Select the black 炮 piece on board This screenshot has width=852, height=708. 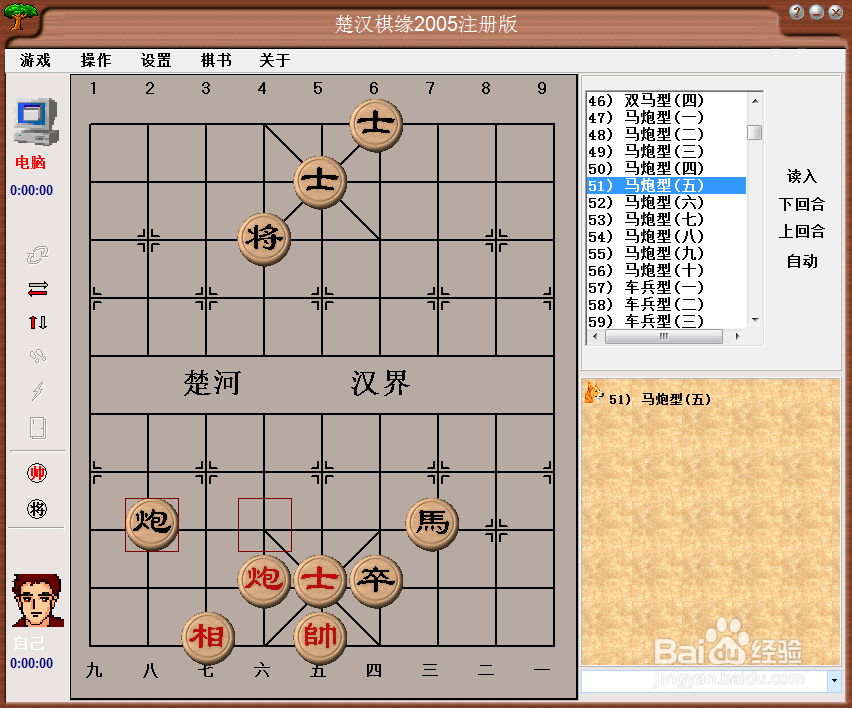152,524
